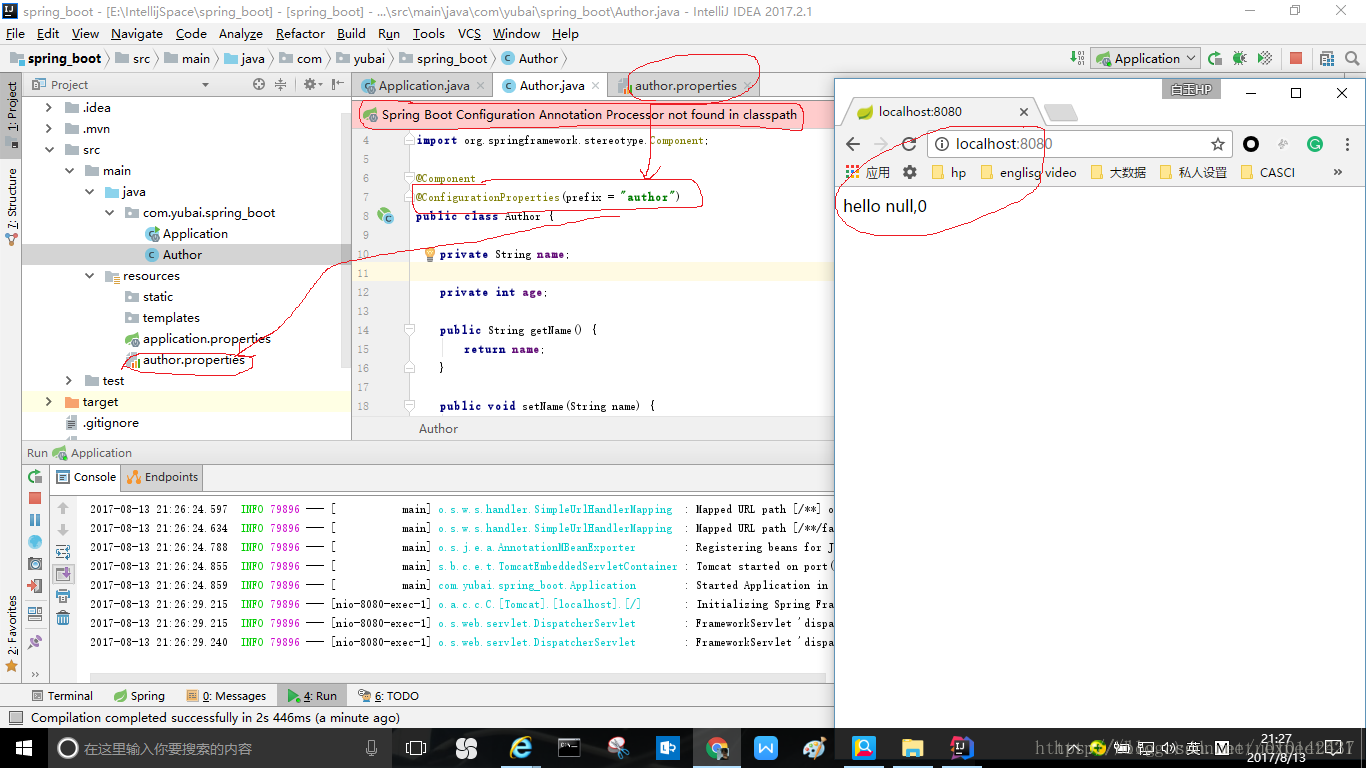Open Project Structure icon in top toolbar

pos(1327,59)
